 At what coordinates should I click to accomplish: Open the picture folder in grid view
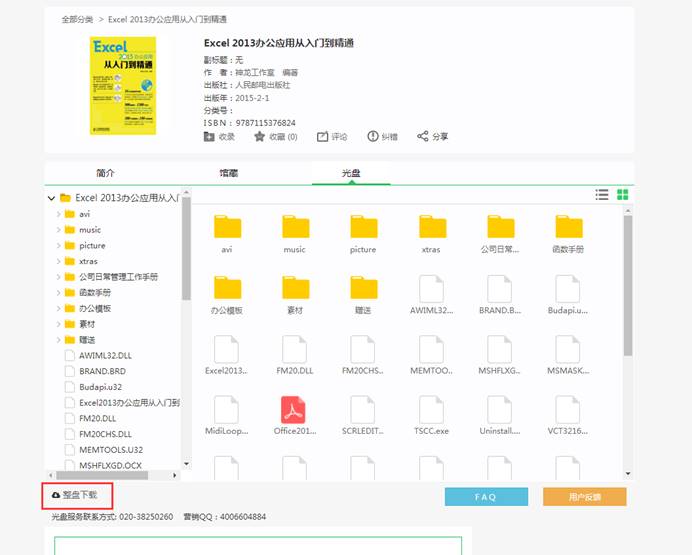(x=364, y=227)
